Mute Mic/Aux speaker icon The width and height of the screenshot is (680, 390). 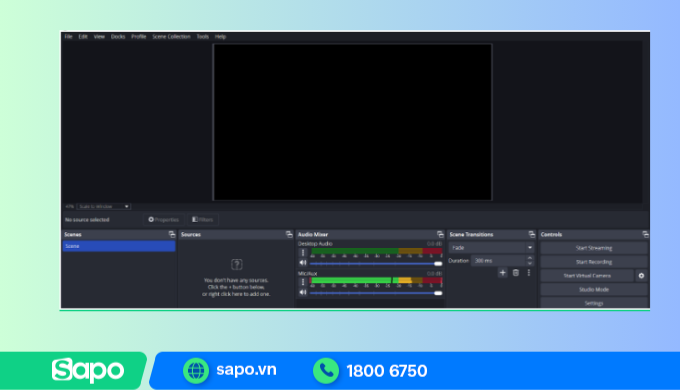[x=303, y=292]
